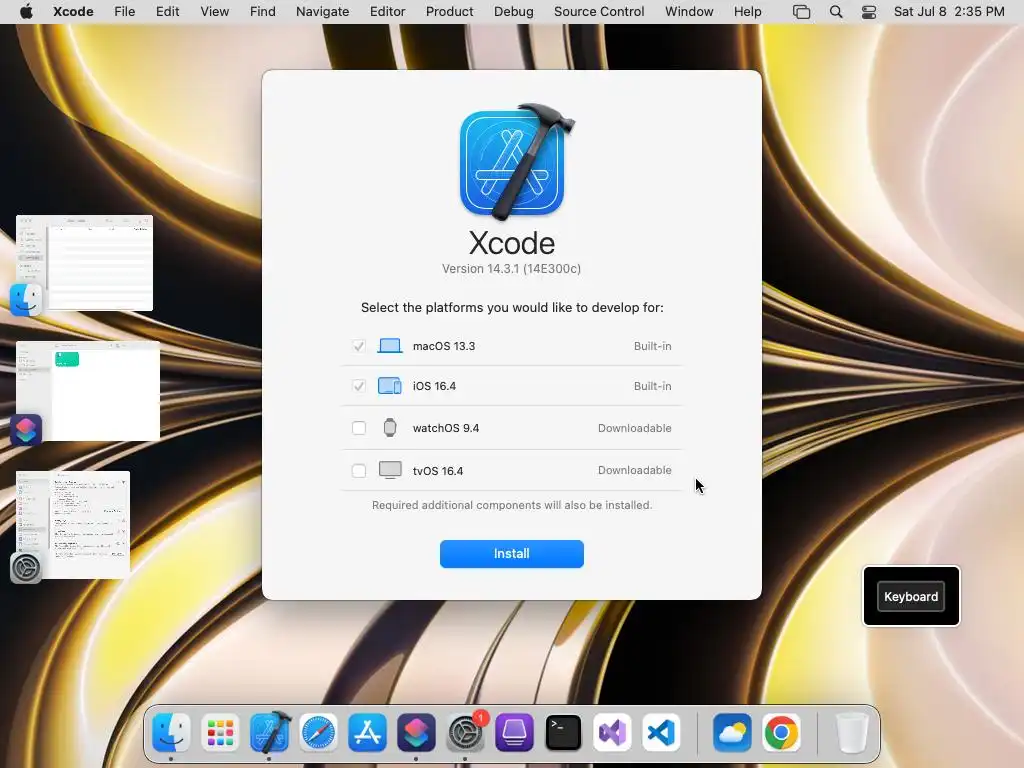1024x768 pixels.
Task: Open the File menu
Action: coord(124,11)
